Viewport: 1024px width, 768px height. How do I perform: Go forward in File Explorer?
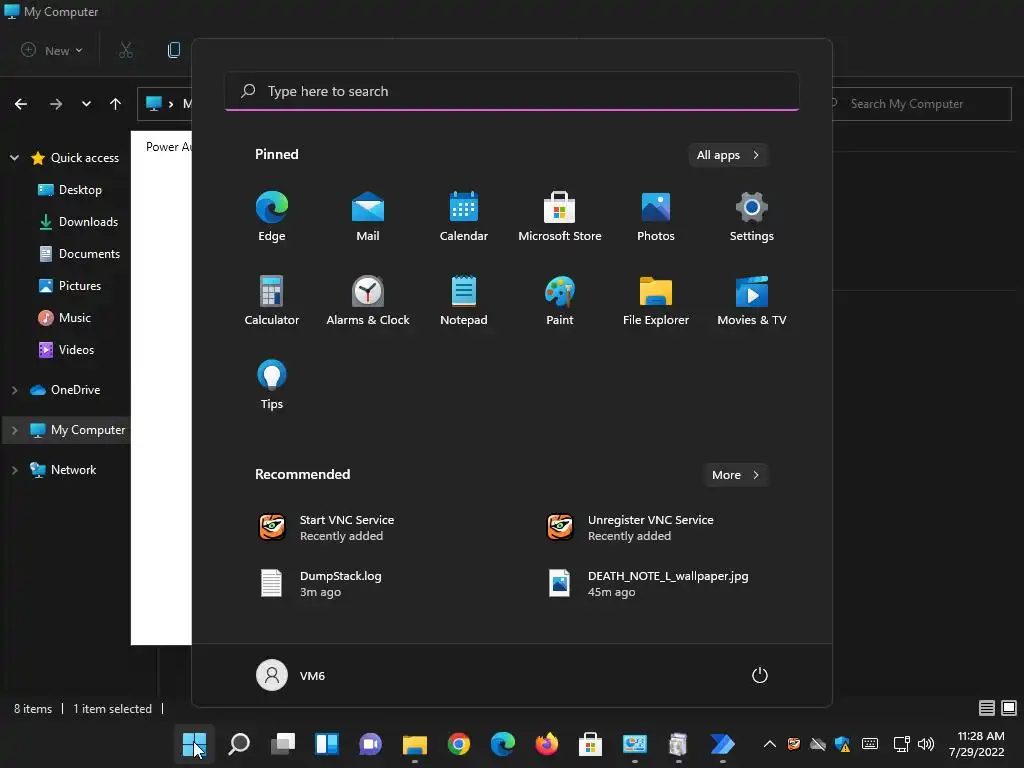tap(56, 104)
